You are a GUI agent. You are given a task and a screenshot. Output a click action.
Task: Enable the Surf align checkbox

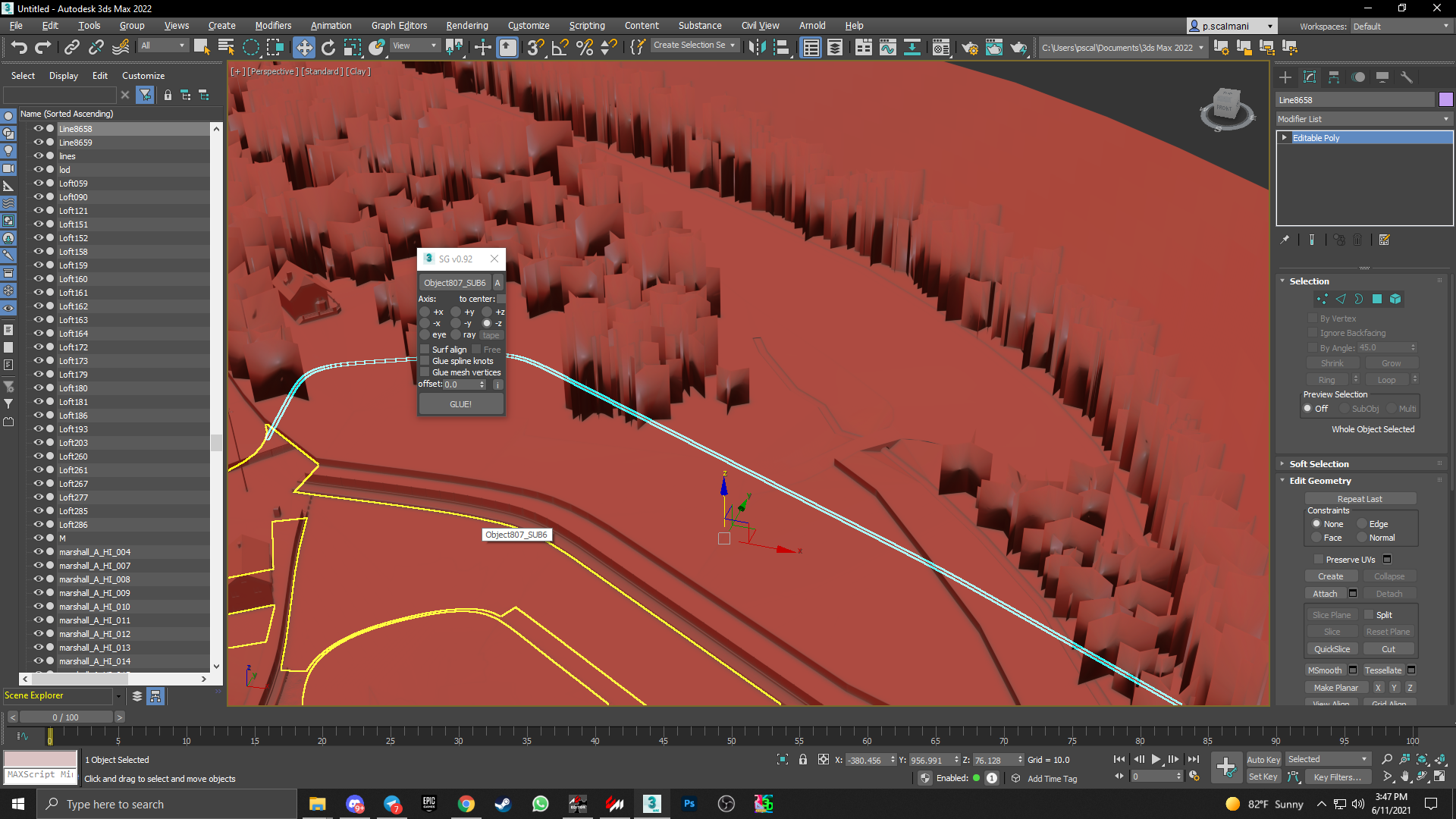tap(425, 350)
